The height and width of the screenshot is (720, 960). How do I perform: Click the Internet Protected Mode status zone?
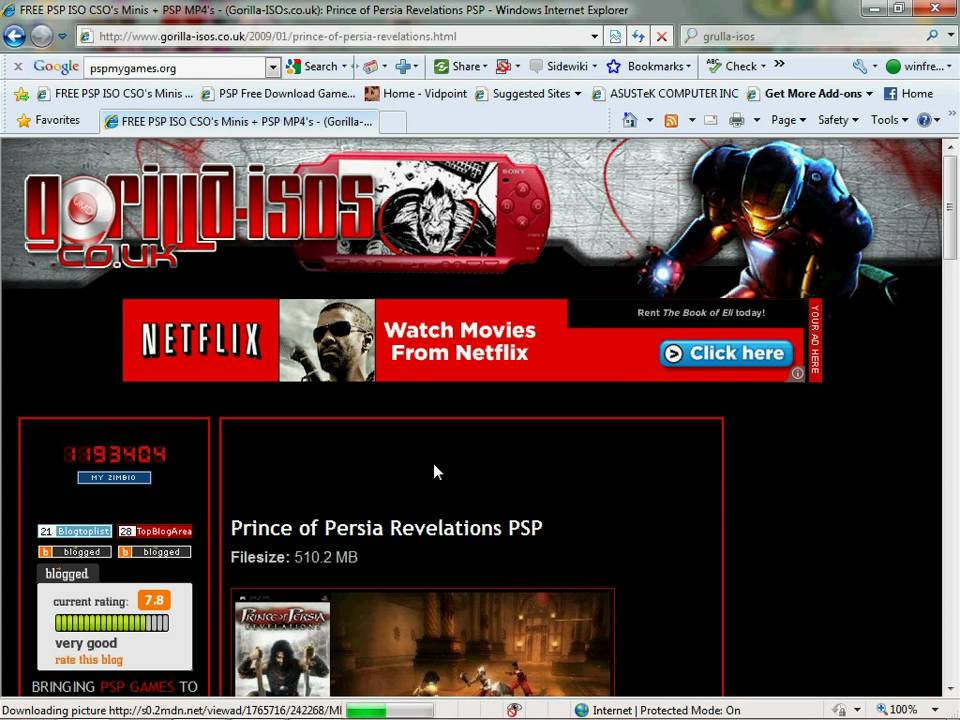[x=658, y=710]
